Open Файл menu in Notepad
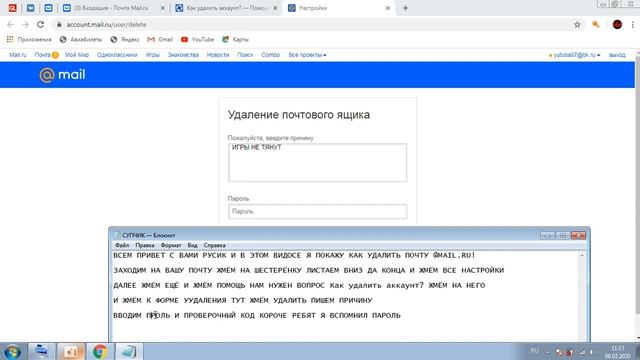The height and width of the screenshot is (360, 640). pyautogui.click(x=122, y=245)
